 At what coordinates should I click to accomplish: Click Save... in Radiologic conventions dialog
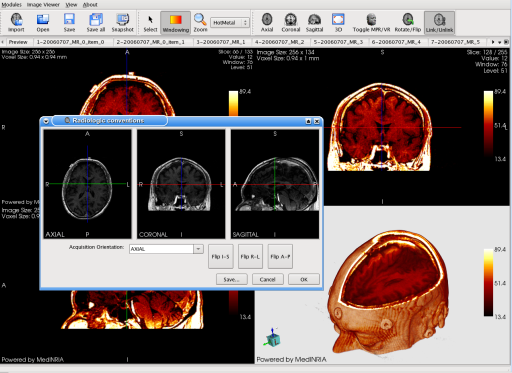point(232,279)
